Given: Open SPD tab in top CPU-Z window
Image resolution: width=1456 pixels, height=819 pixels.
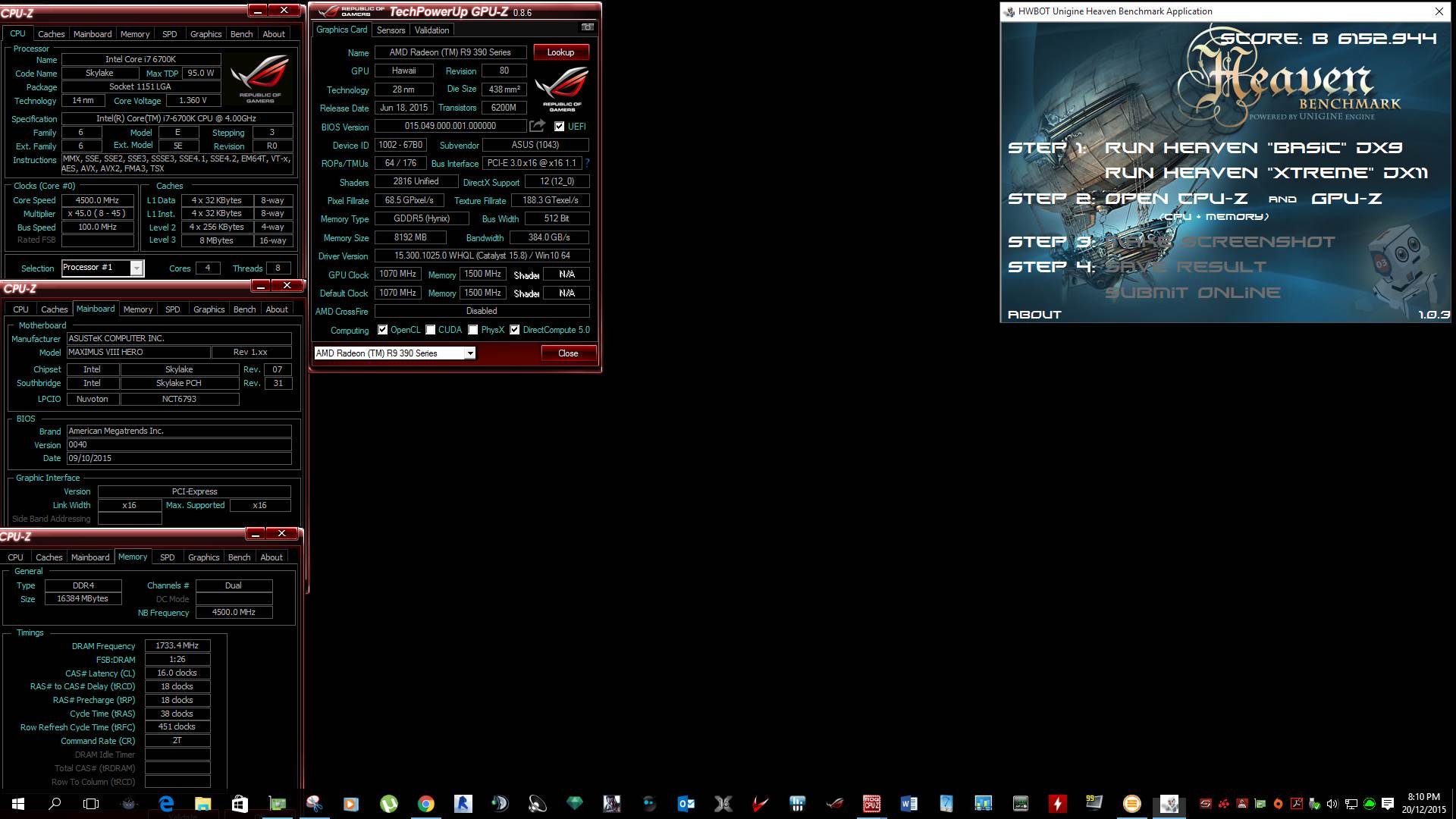Looking at the screenshot, I should 170,34.
